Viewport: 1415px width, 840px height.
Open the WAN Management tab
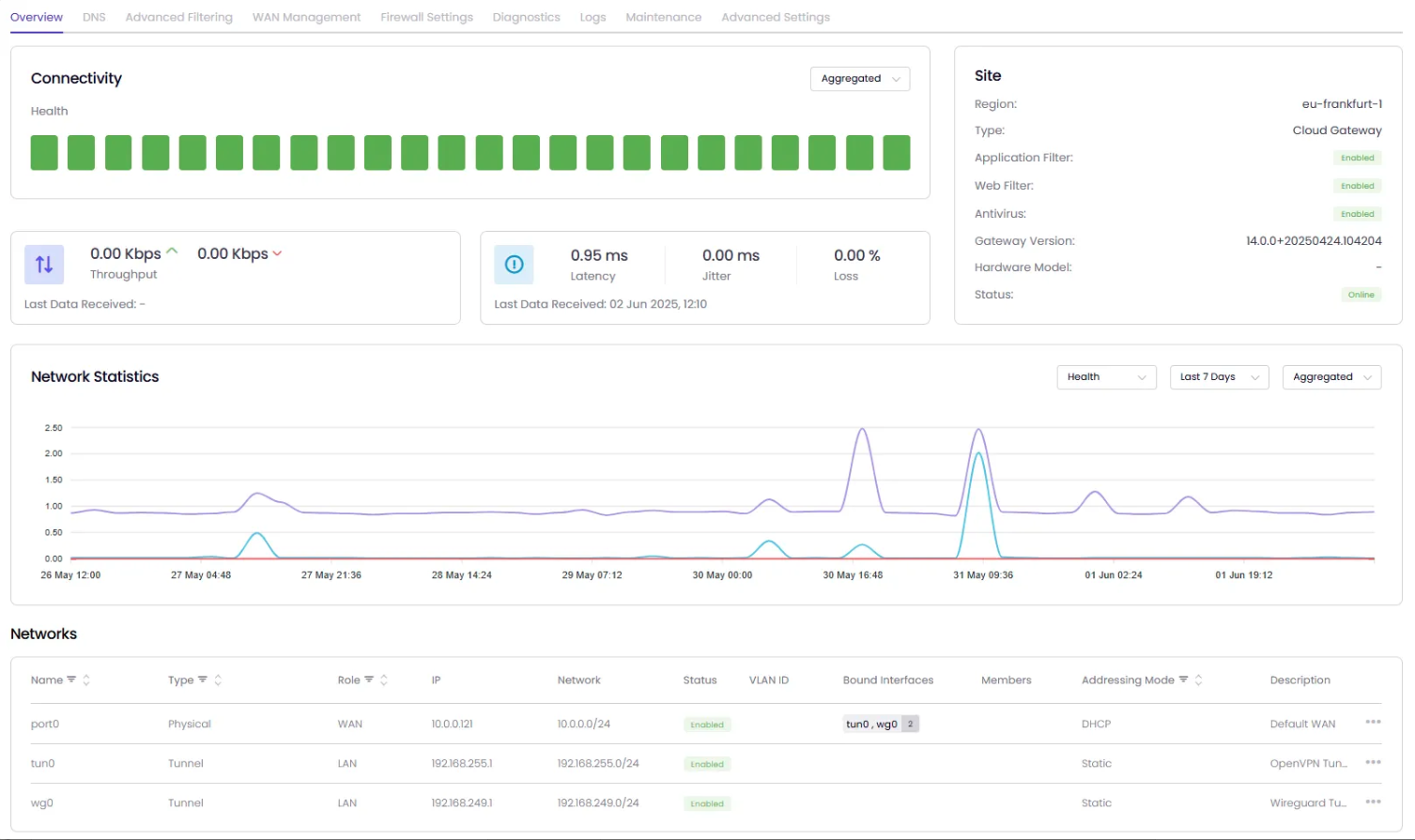(x=306, y=17)
